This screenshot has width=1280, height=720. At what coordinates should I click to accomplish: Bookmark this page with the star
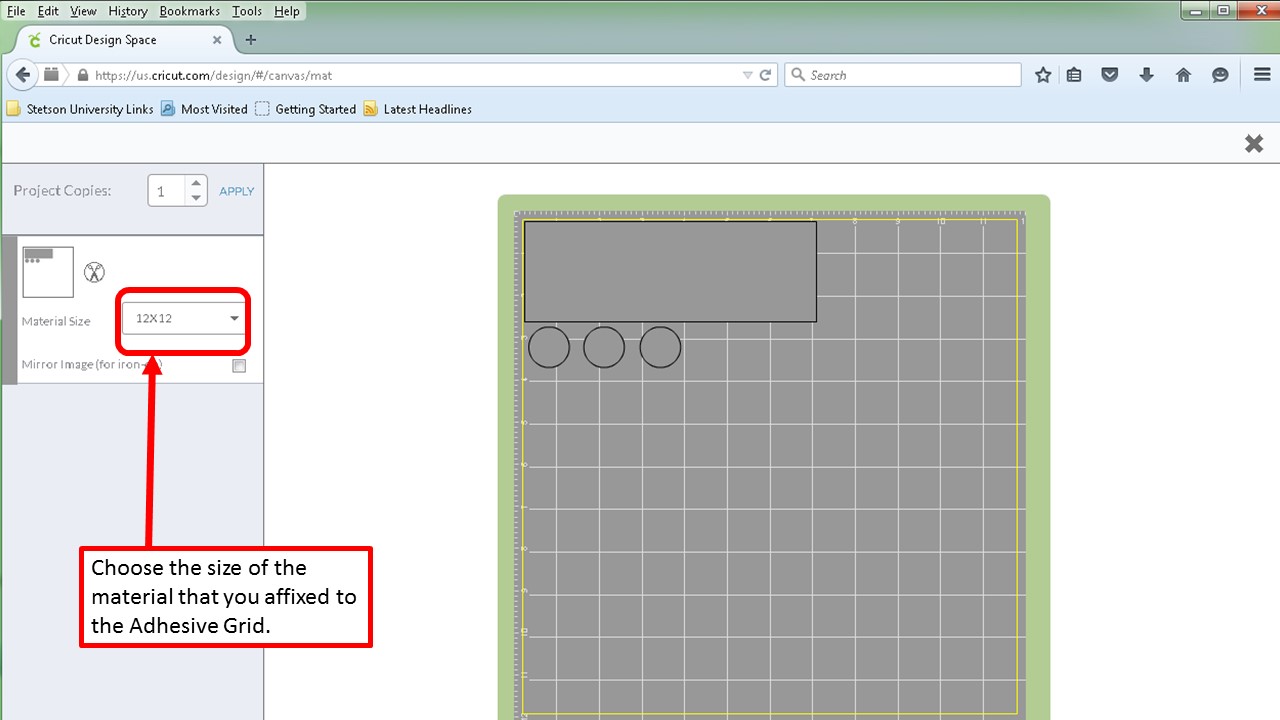pos(1043,75)
